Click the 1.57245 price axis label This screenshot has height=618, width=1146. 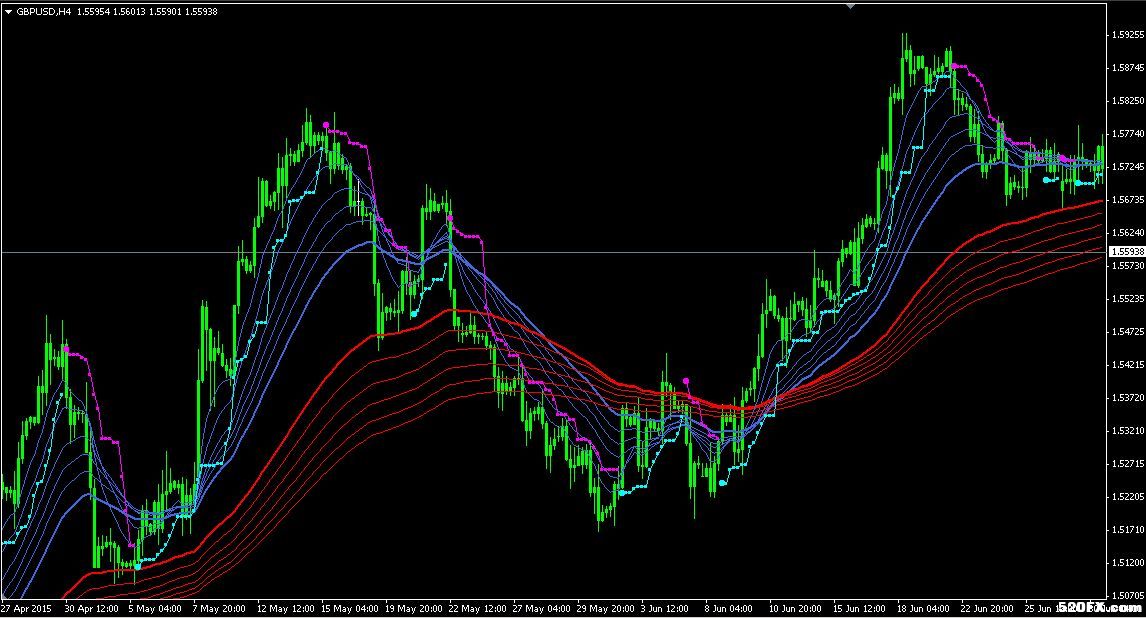(x=1128, y=167)
